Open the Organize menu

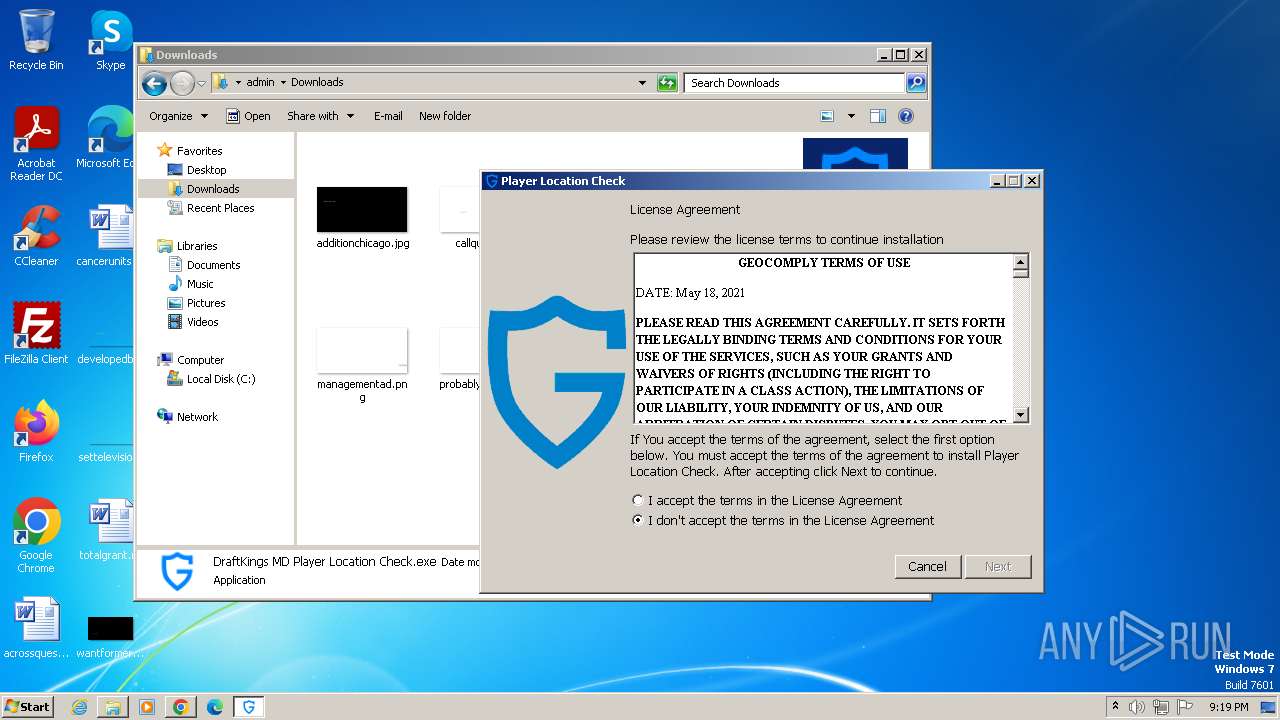click(178, 116)
